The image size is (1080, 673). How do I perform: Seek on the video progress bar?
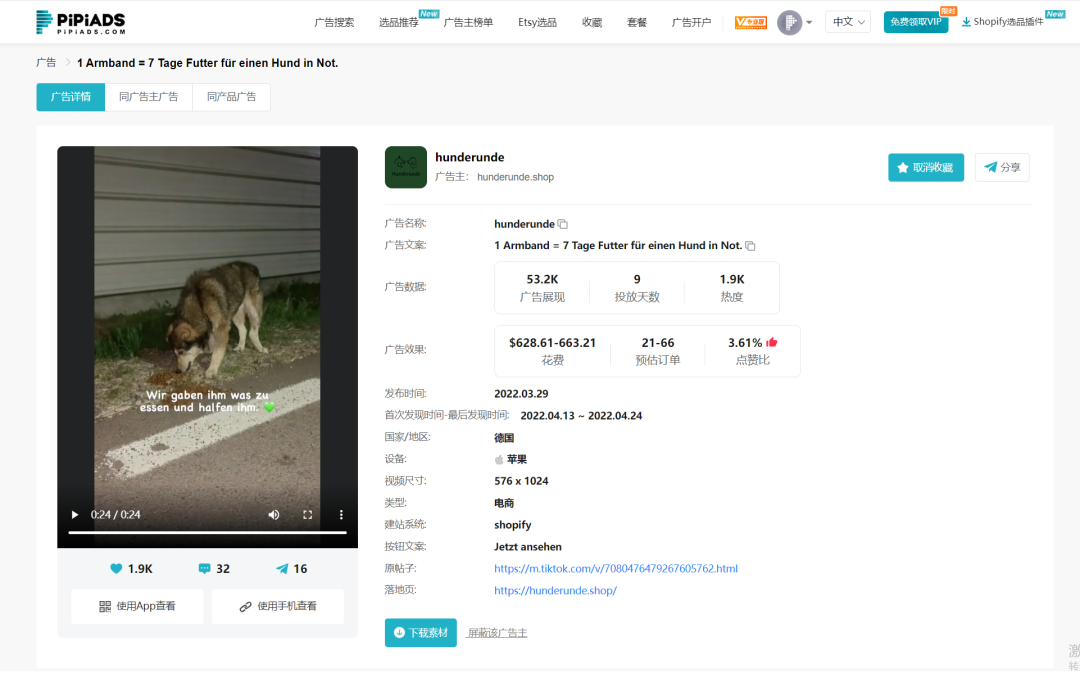[x=207, y=532]
